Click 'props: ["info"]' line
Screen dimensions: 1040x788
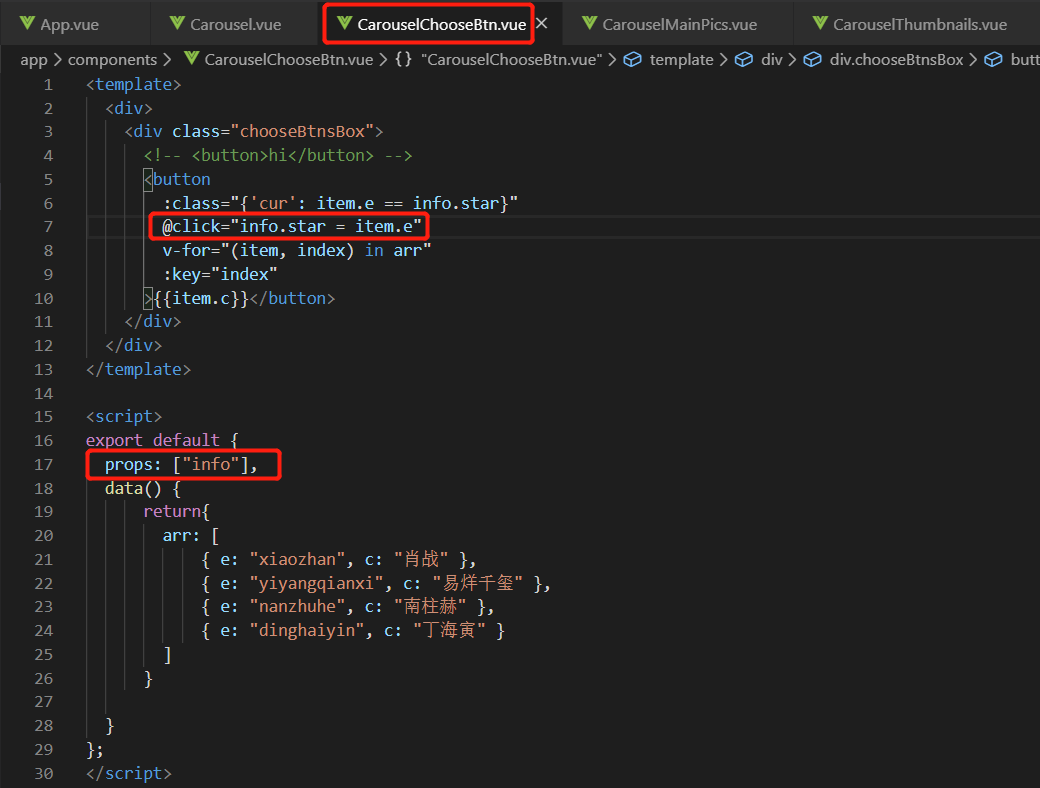181,464
